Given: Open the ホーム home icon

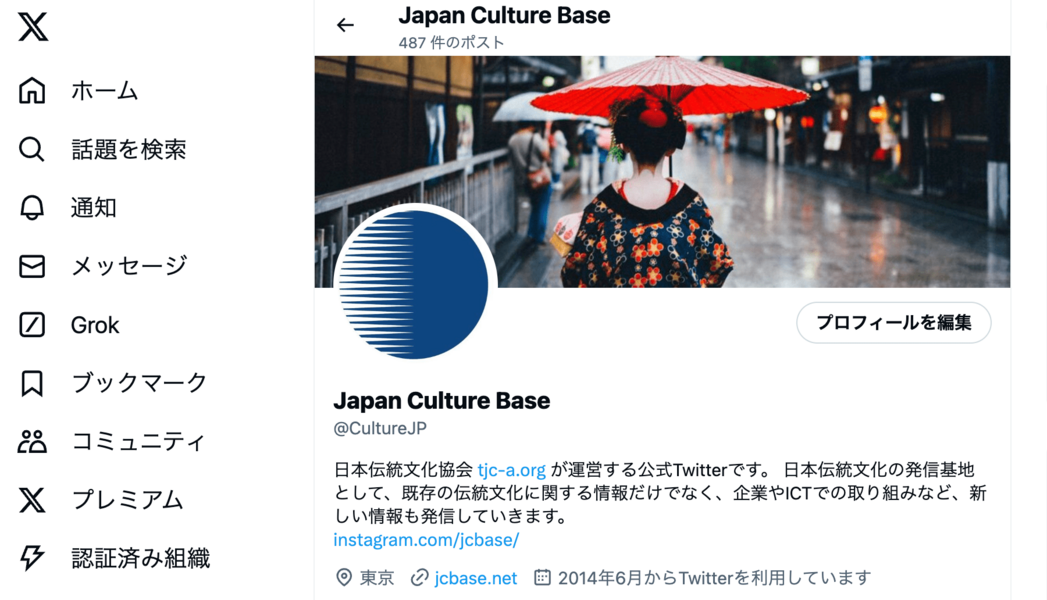Looking at the screenshot, I should [32, 91].
